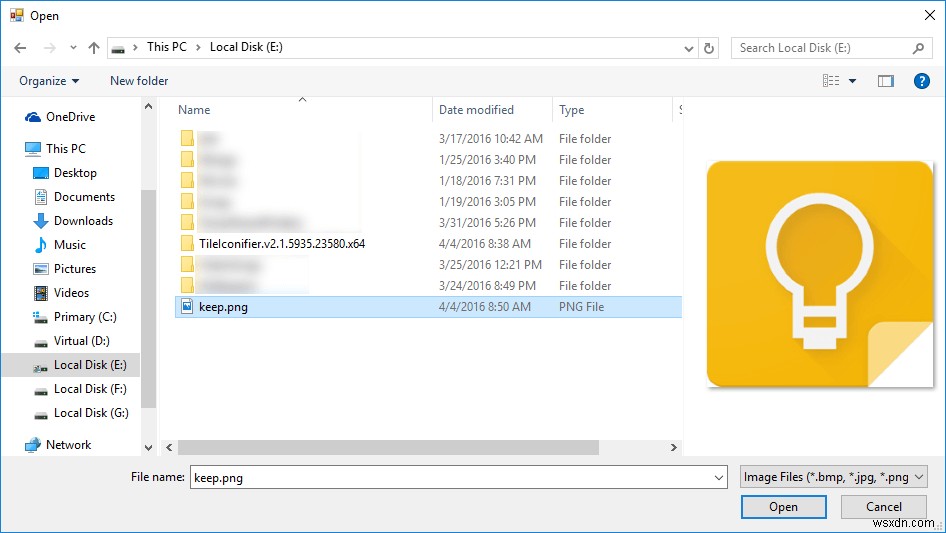
Task: Change the view layout icon
Action: pos(831,81)
